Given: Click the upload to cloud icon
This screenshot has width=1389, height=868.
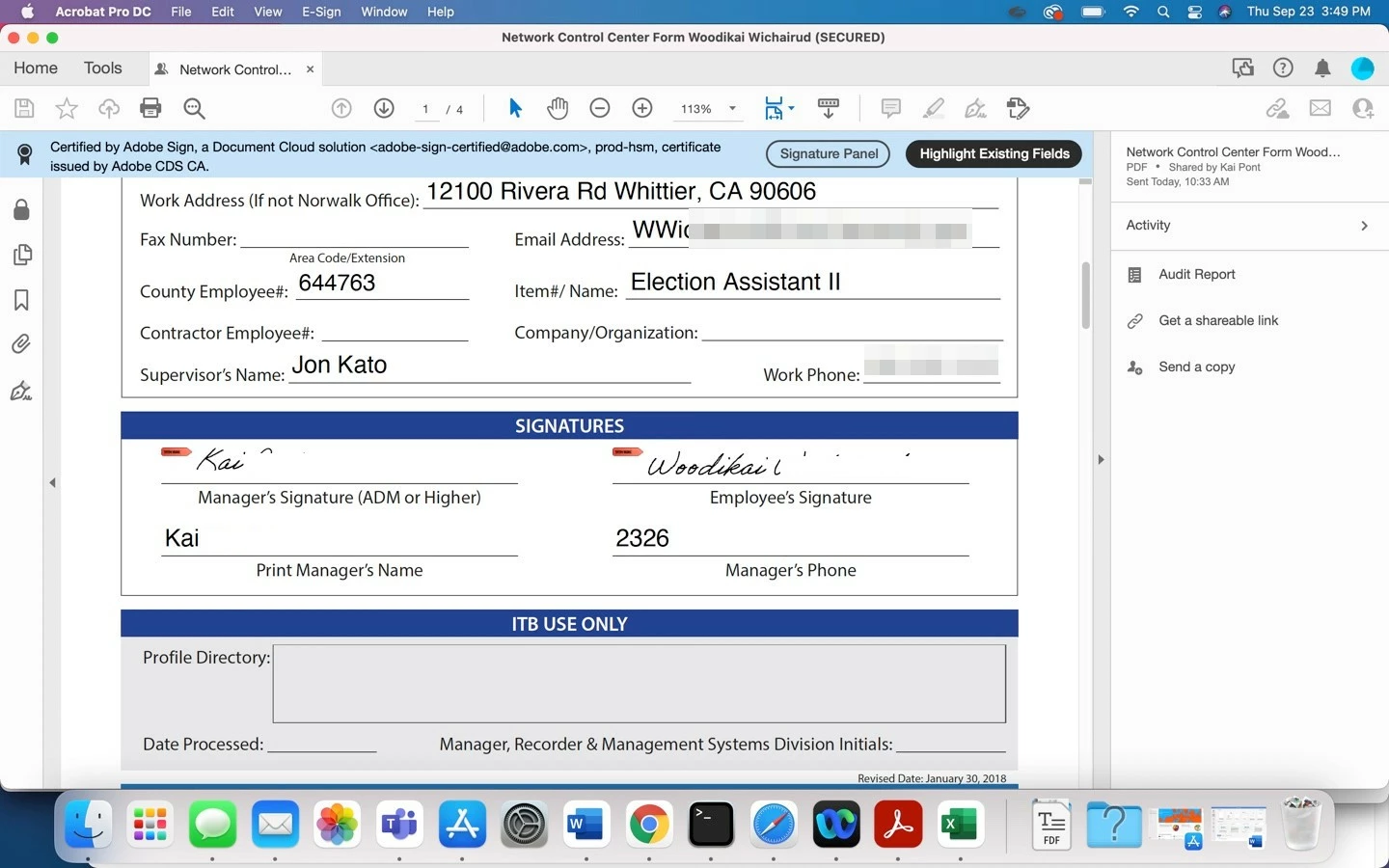Looking at the screenshot, I should point(109,108).
